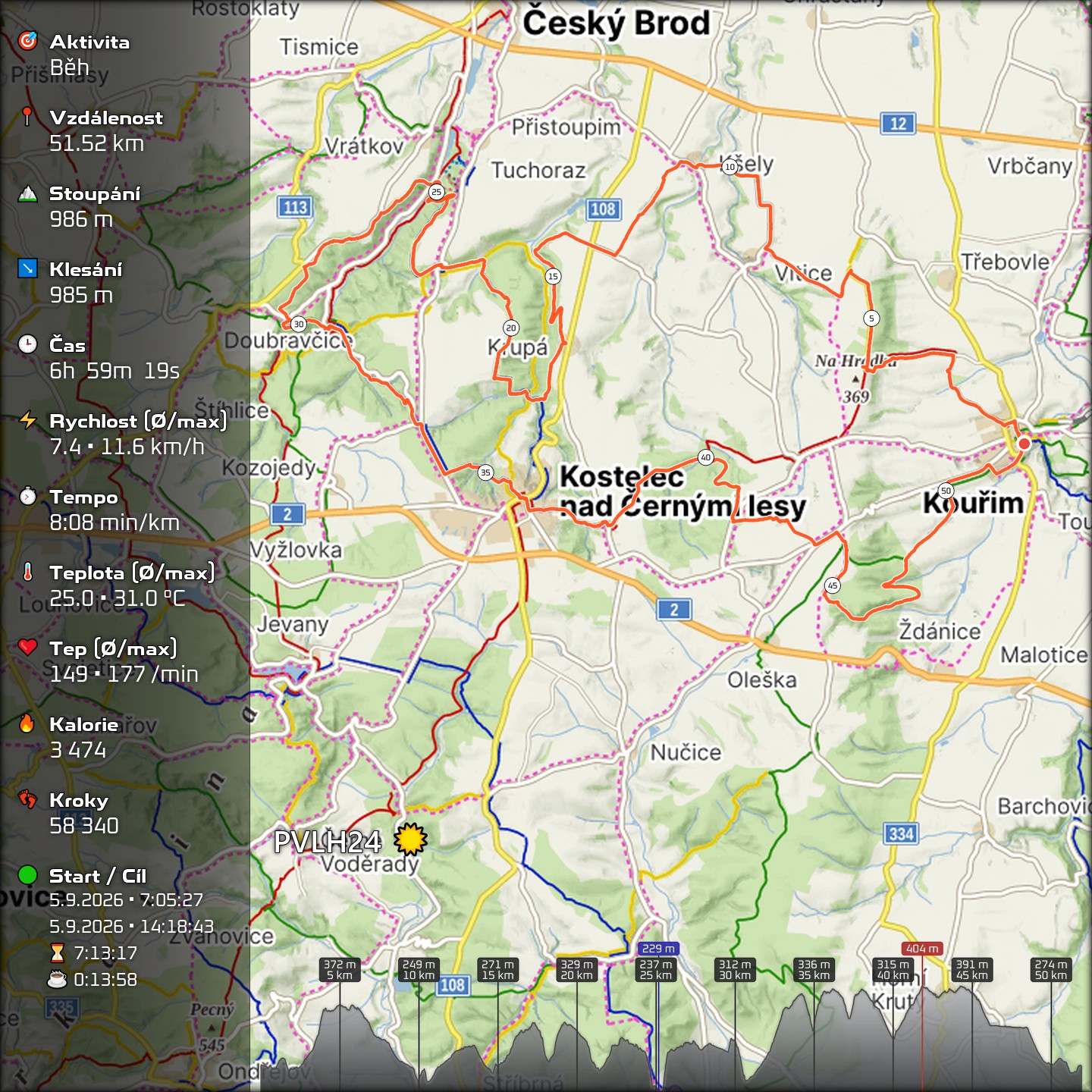Click the Kroky footprints icon
The height and width of the screenshot is (1092, 1092).
coord(28,799)
